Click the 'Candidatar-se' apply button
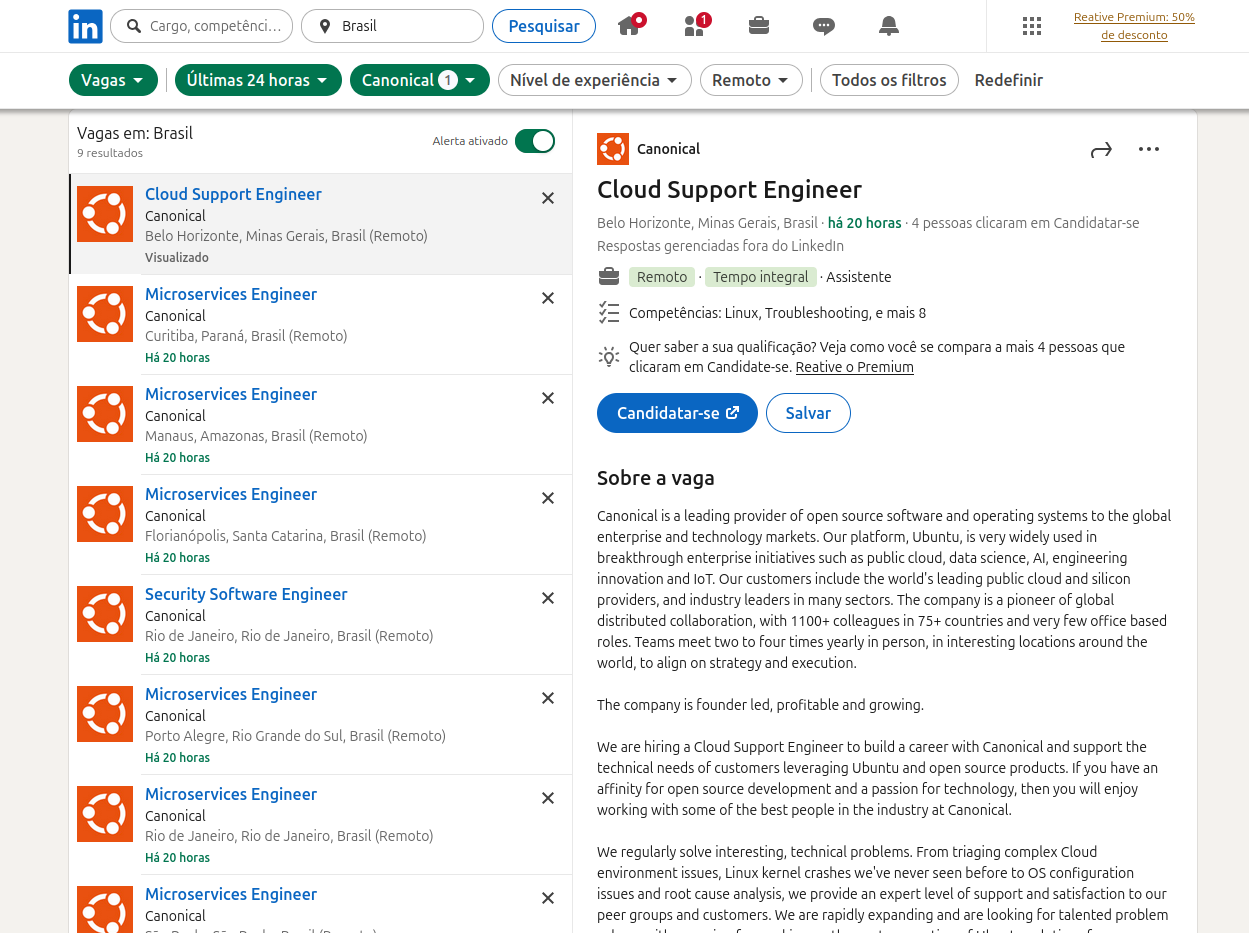The height and width of the screenshot is (933, 1249). pos(677,413)
